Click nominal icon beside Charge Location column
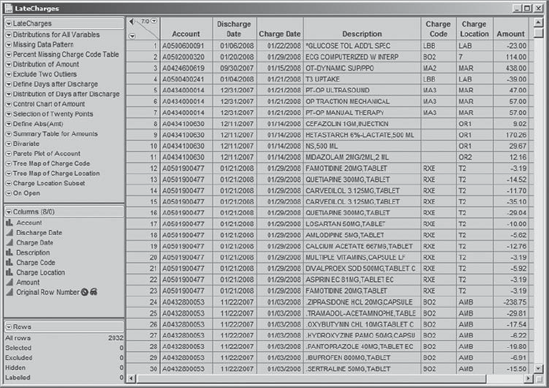 (9, 272)
